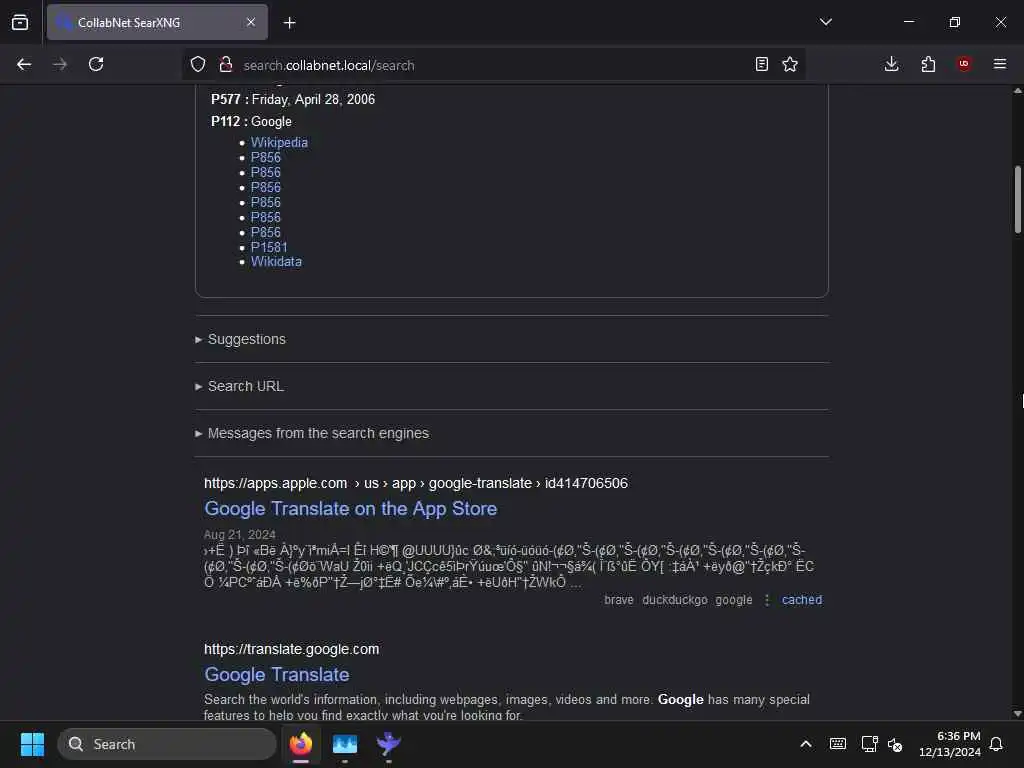Open the blue image app on taskbar

(x=345, y=744)
